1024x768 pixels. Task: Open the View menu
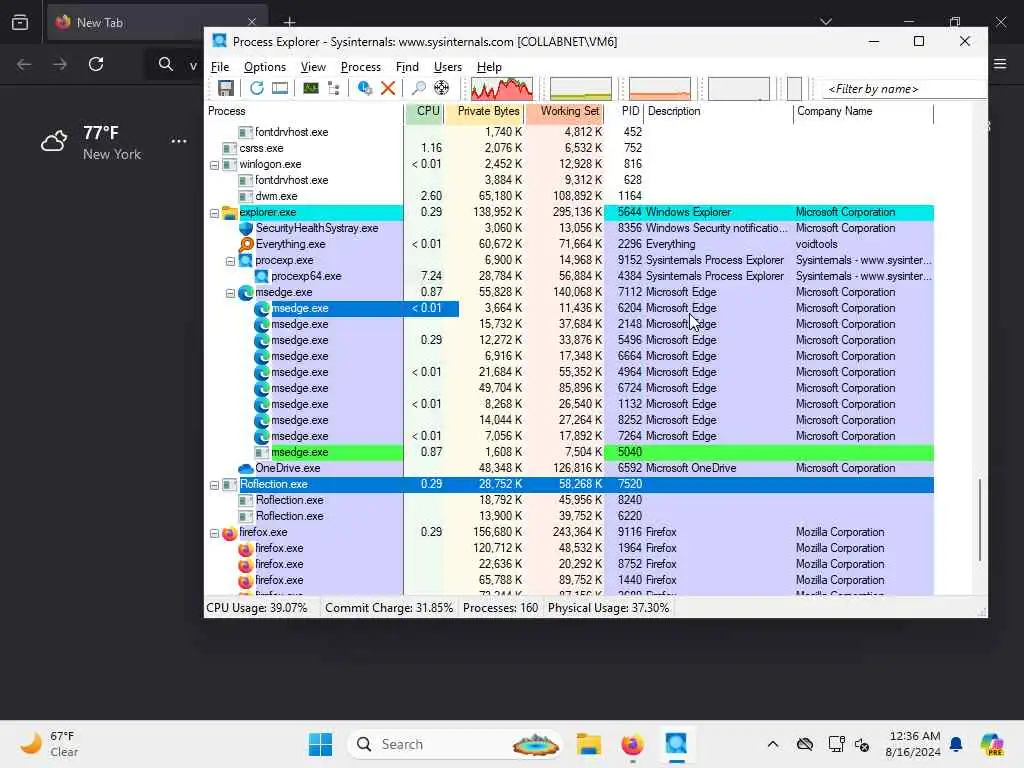(313, 67)
